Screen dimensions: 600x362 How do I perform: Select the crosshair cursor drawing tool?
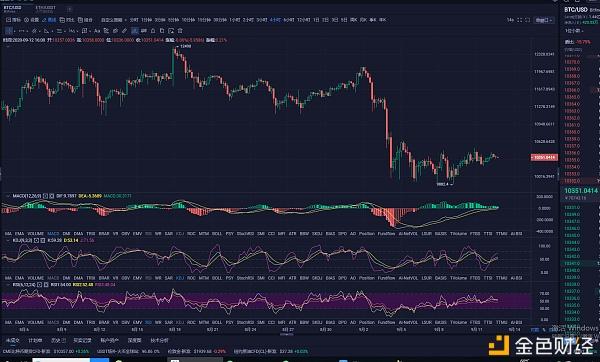pyautogui.click(x=9, y=31)
